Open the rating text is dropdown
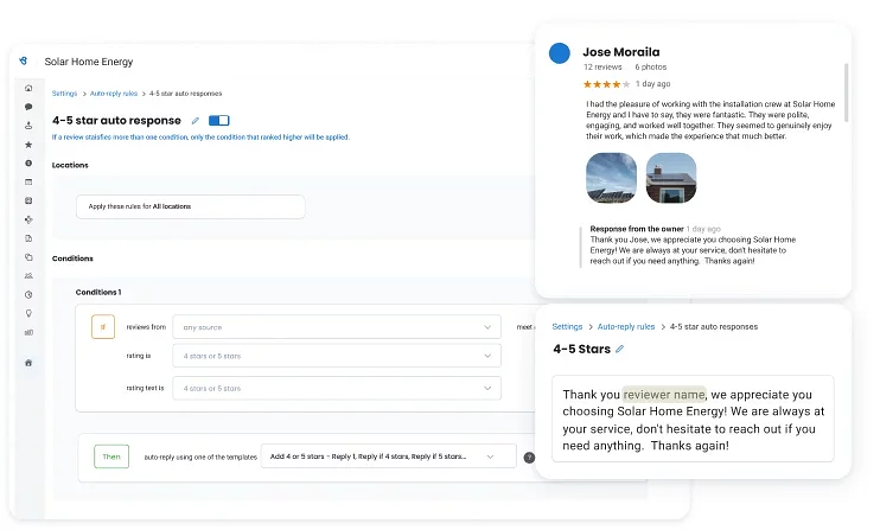The image size is (880, 530). (337, 388)
